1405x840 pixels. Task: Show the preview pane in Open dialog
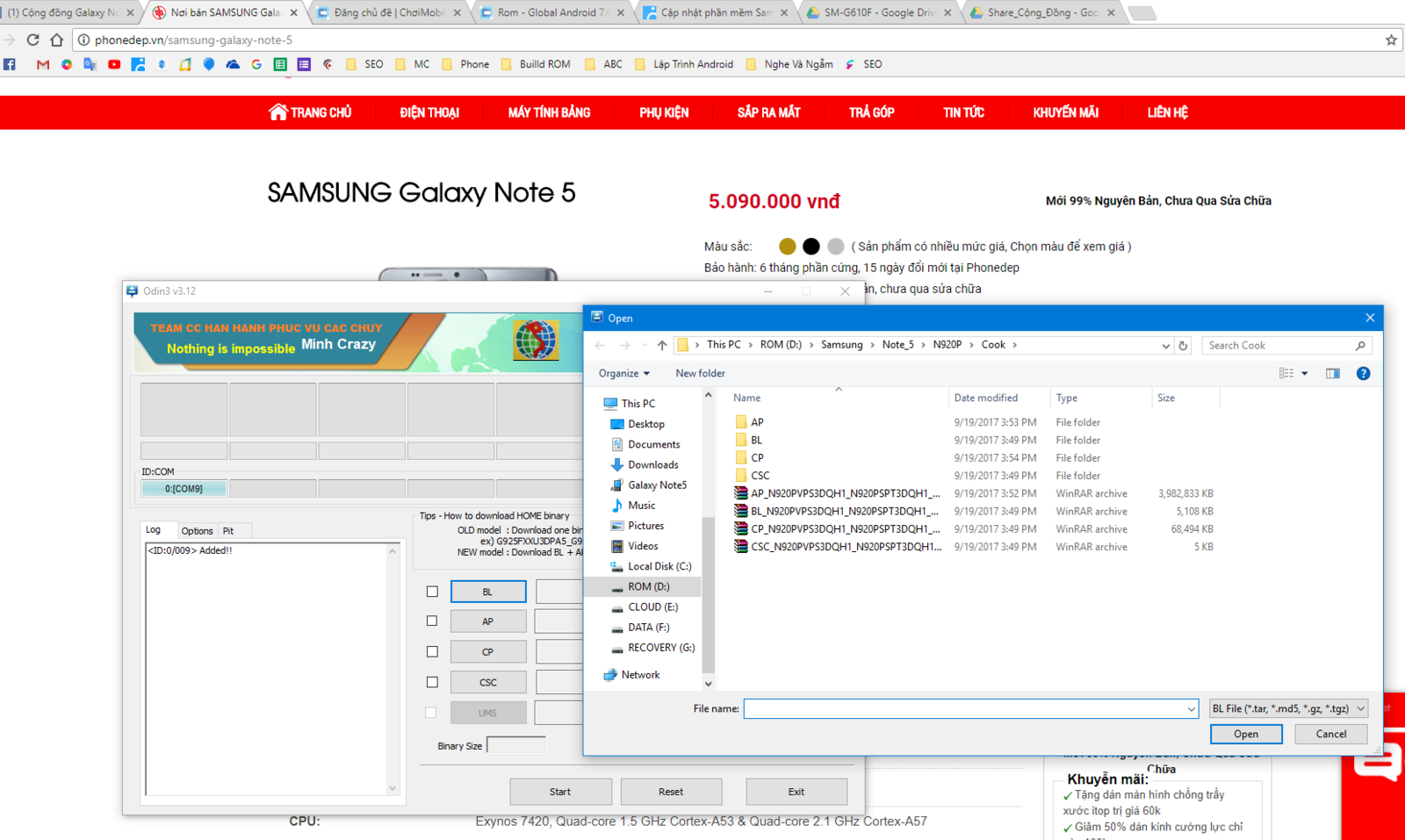click(1333, 373)
